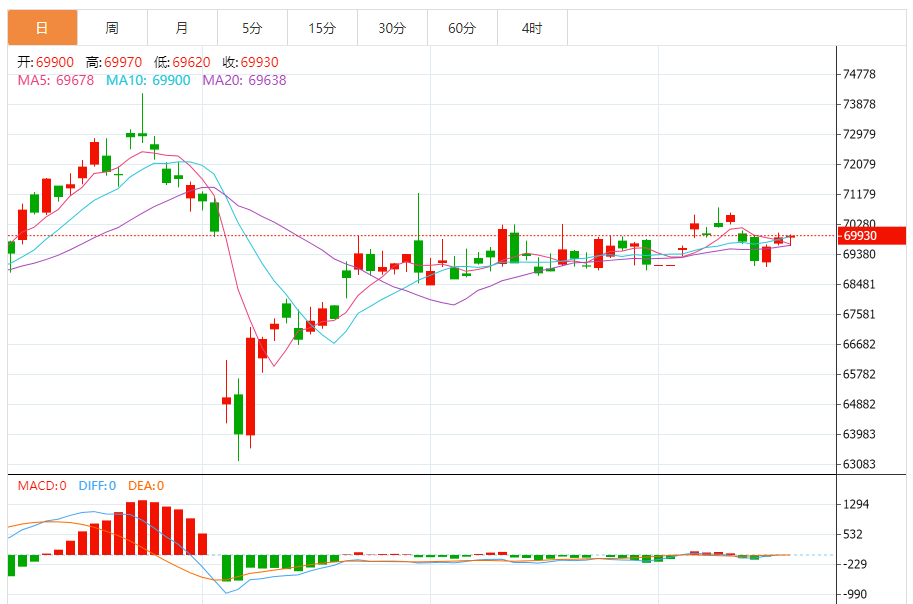The image size is (913, 604).
Task: Click the low price 低:69620 value
Action: (x=182, y=62)
